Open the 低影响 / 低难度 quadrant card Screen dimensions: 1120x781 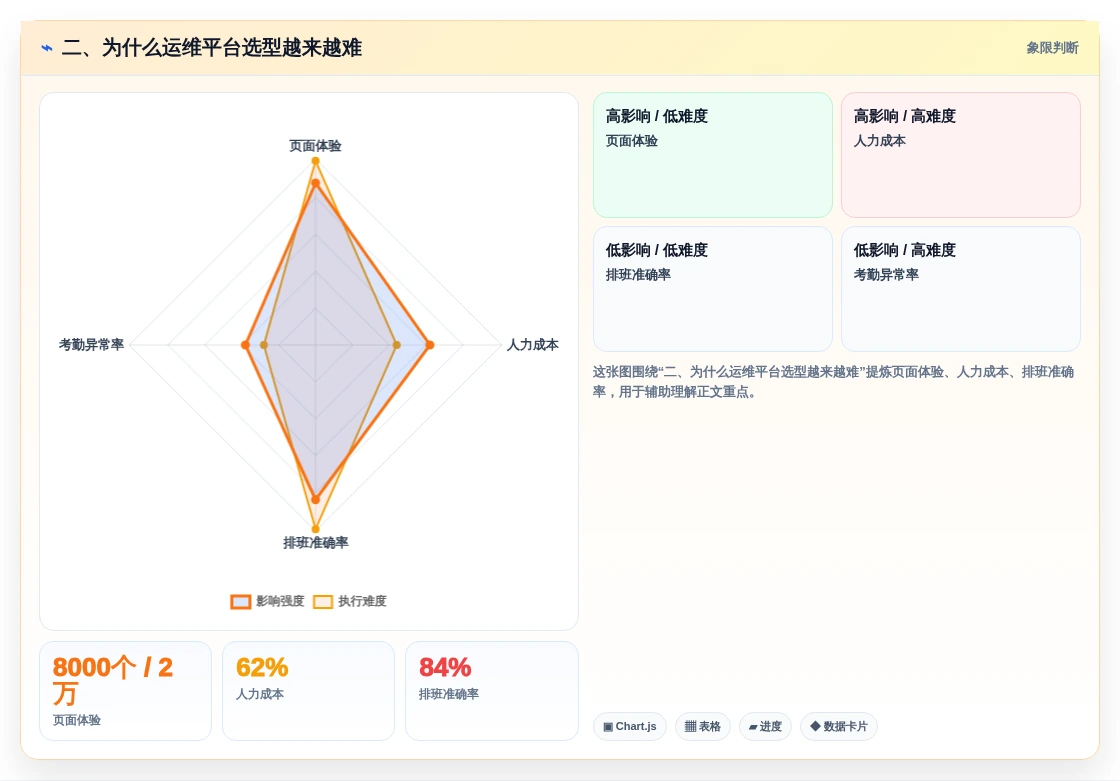point(713,289)
